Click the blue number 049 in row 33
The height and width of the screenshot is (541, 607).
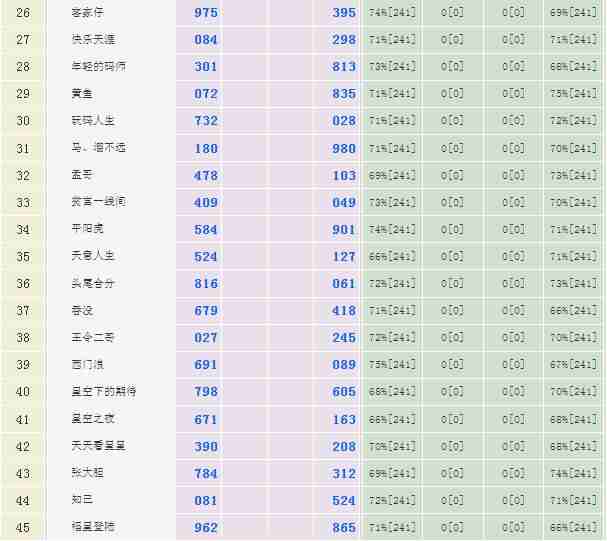coord(344,203)
